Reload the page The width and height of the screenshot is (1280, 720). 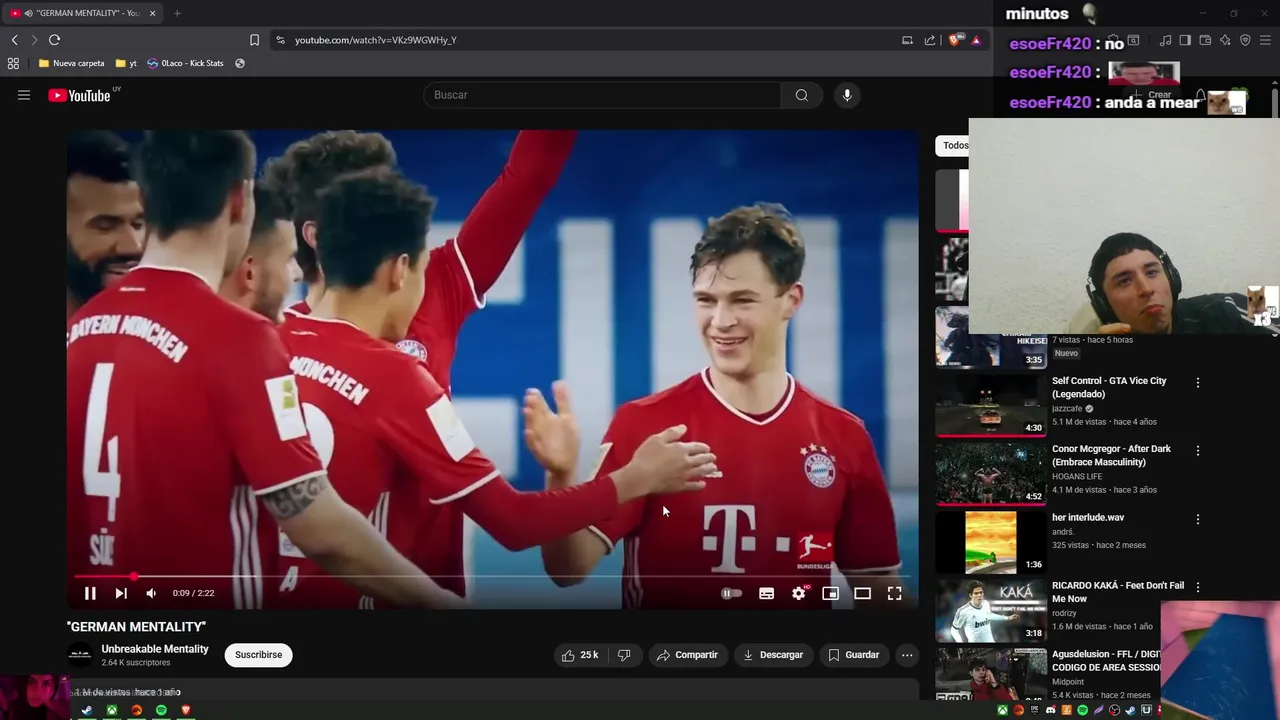[x=54, y=40]
